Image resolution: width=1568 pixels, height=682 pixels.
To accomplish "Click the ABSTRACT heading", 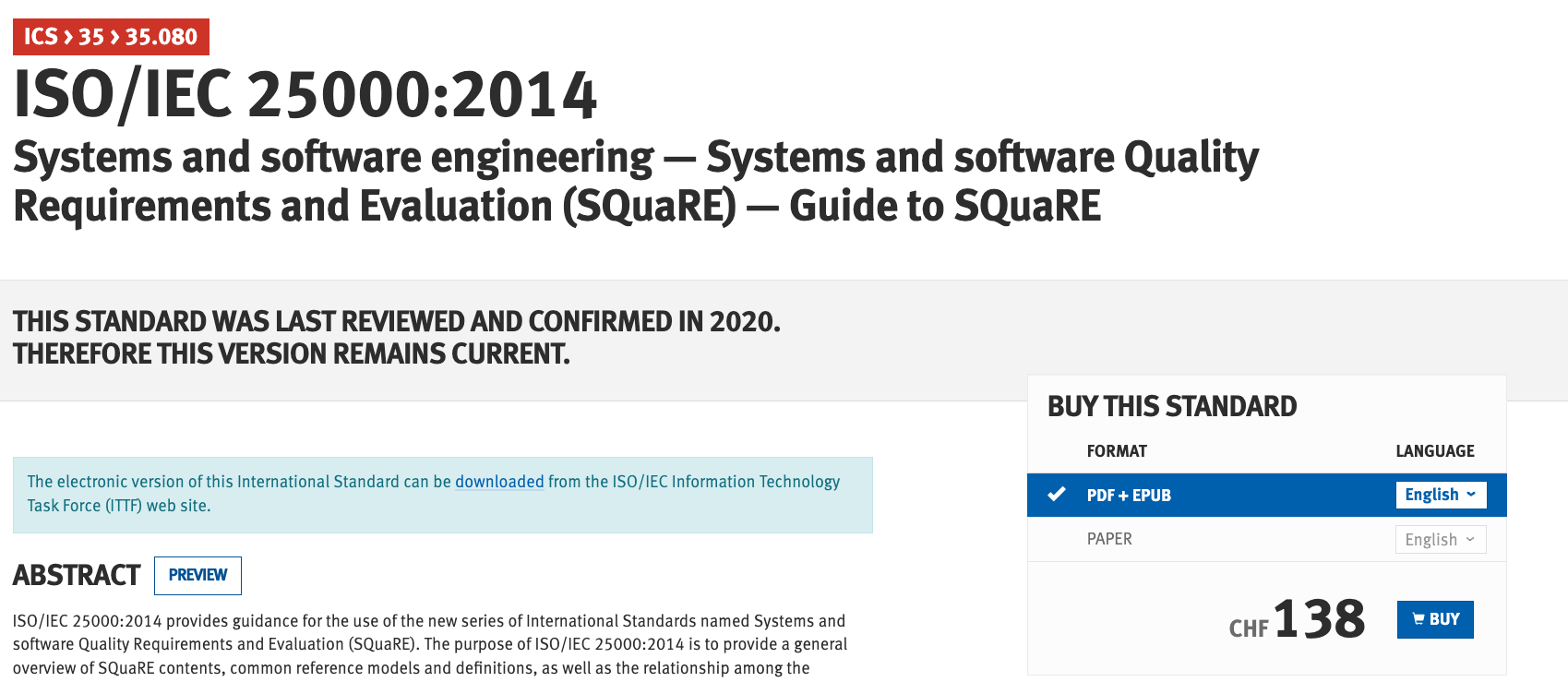I will pos(77,576).
